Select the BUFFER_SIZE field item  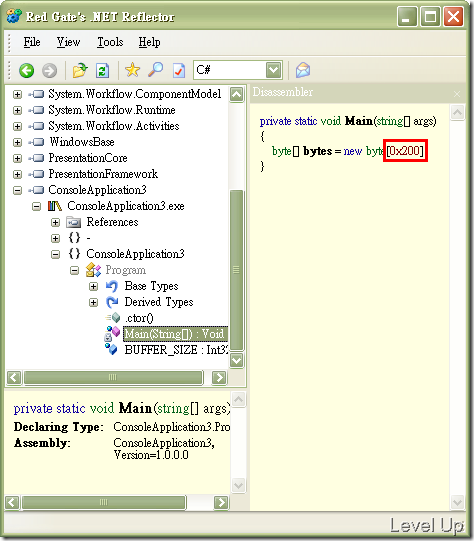coord(176,350)
